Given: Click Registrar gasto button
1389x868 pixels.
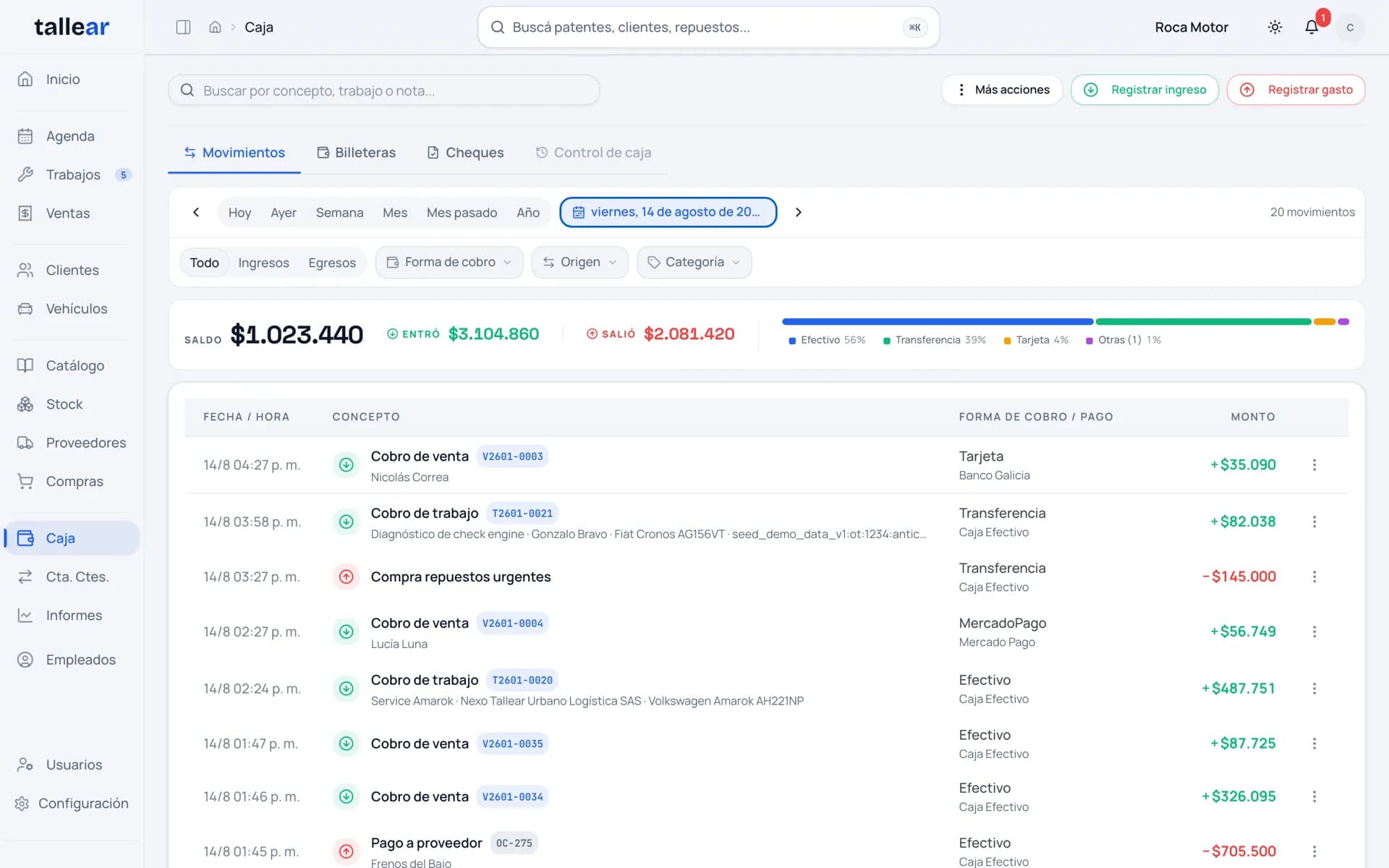Looking at the screenshot, I should coord(1296,90).
